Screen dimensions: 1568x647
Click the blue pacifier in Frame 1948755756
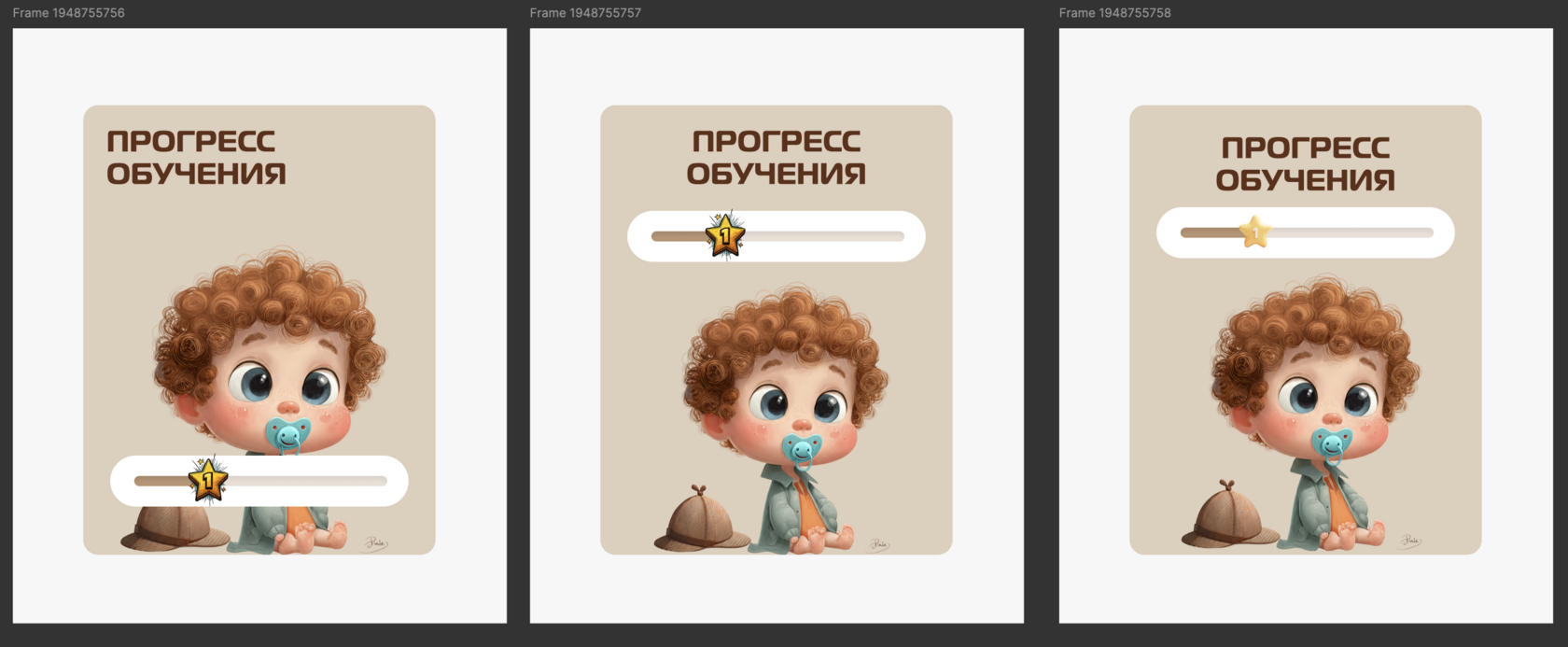click(x=287, y=435)
